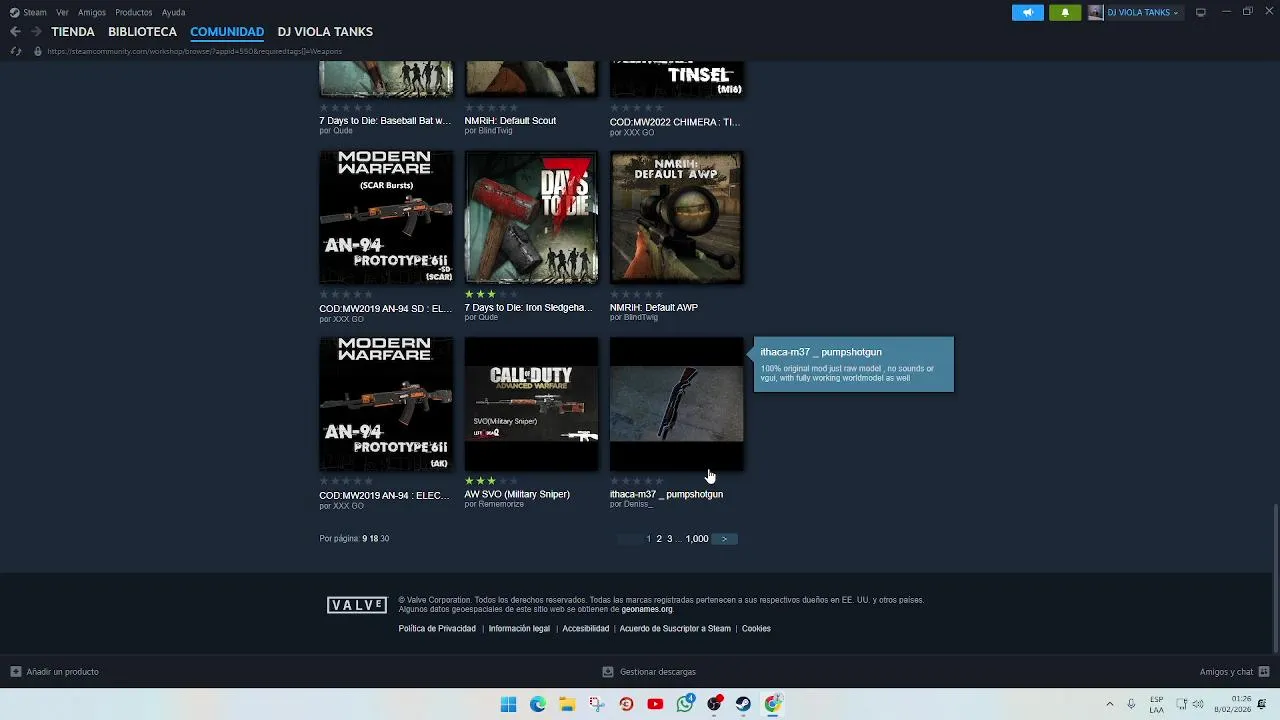
Task: Go to the BIBLIOTECA tab
Action: point(142,32)
